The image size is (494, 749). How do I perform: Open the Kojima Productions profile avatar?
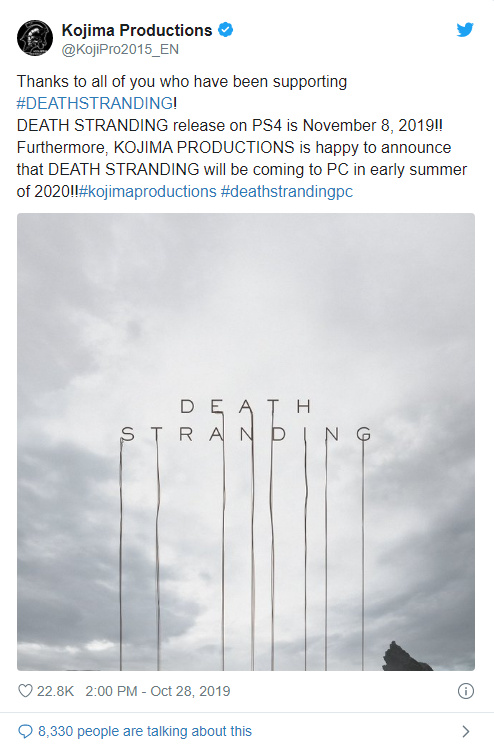click(35, 38)
